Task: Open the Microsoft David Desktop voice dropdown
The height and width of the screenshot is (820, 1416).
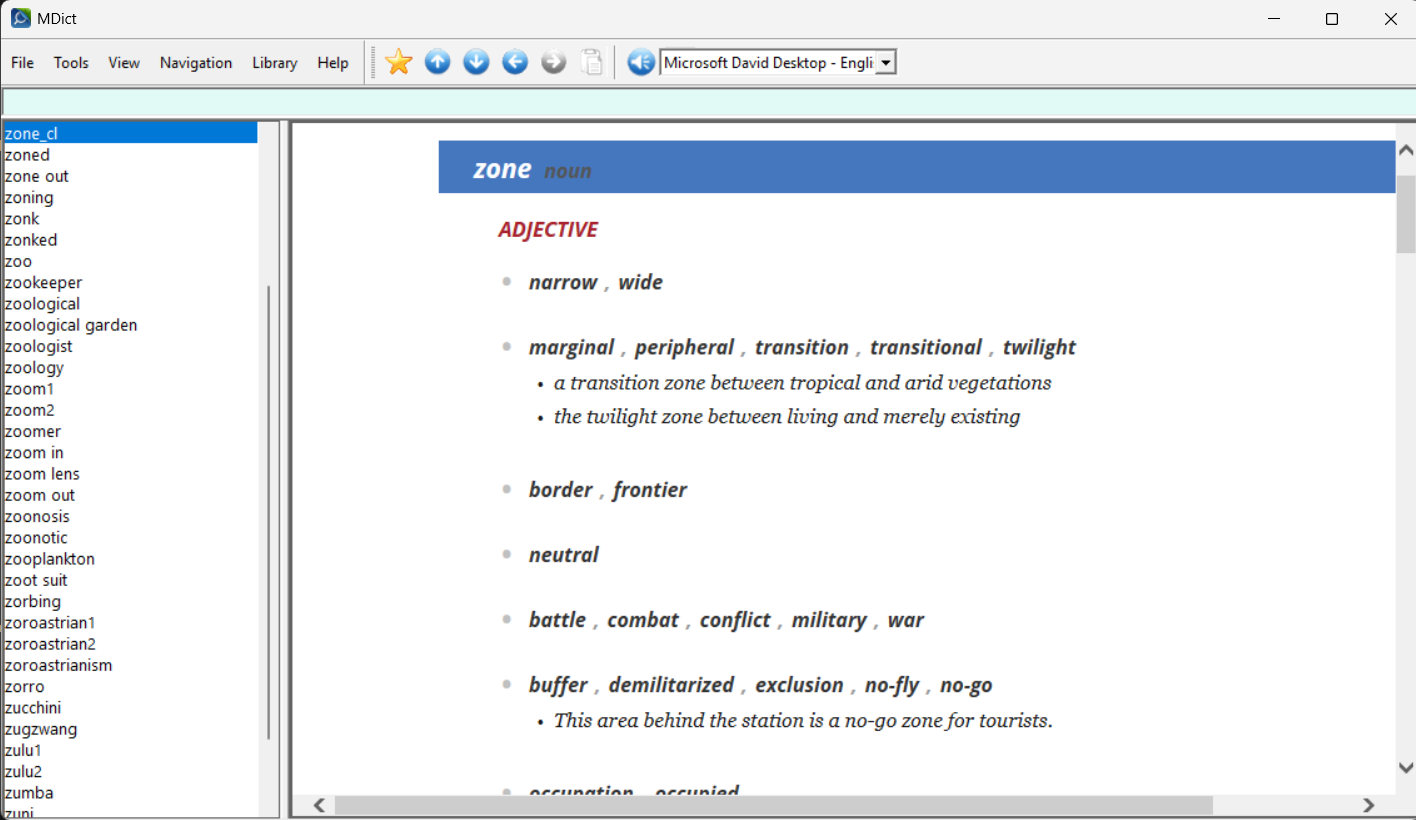Action: pyautogui.click(x=885, y=63)
